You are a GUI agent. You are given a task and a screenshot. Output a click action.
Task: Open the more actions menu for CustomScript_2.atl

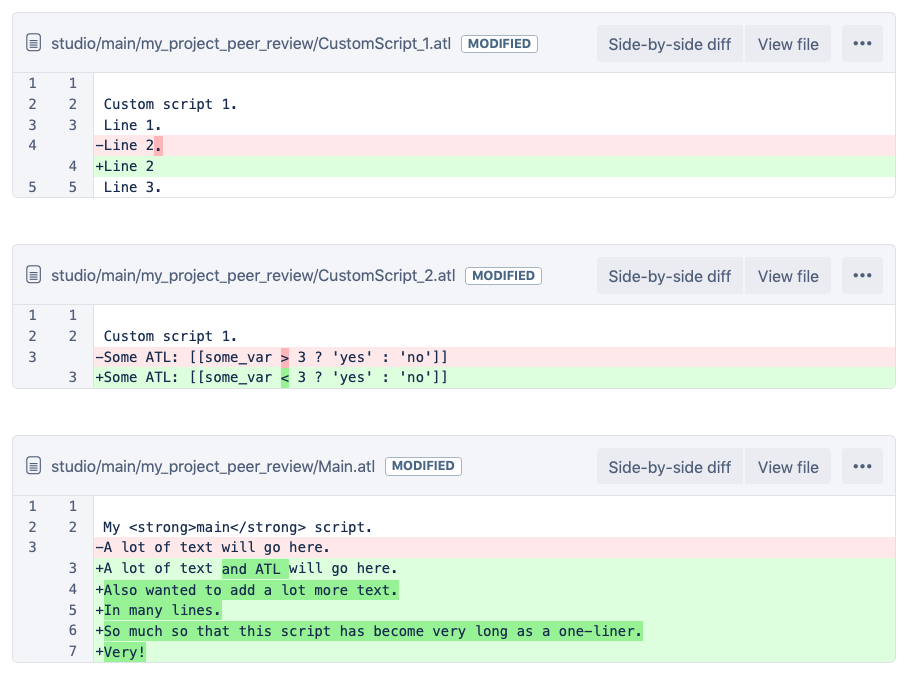[x=862, y=275]
